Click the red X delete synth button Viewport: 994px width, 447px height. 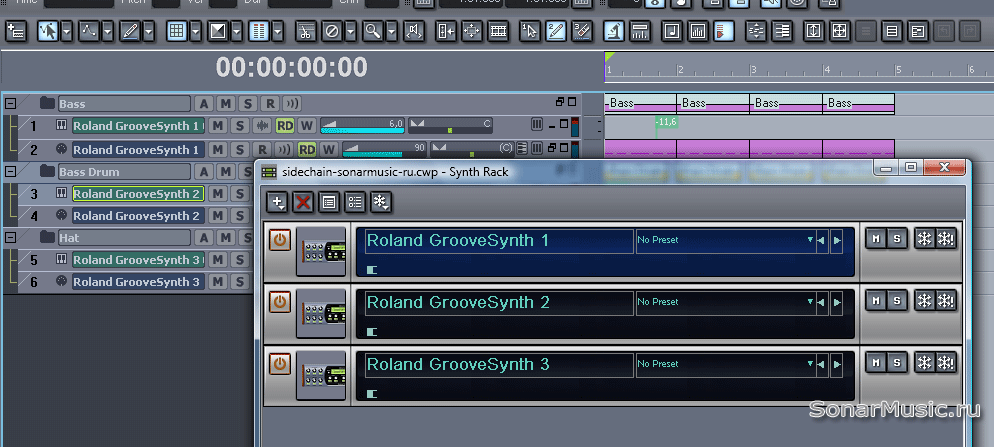pos(303,203)
